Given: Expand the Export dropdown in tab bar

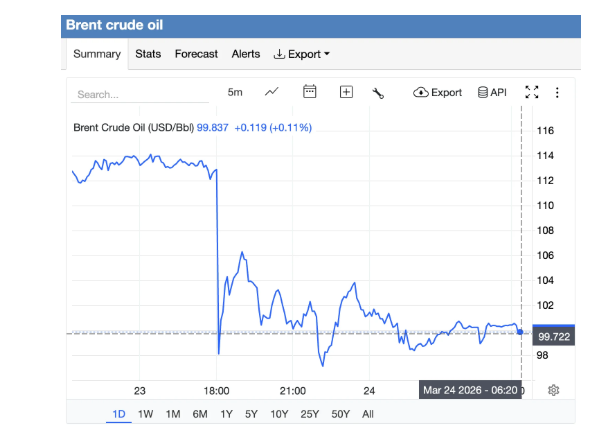Looking at the screenshot, I should [302, 54].
